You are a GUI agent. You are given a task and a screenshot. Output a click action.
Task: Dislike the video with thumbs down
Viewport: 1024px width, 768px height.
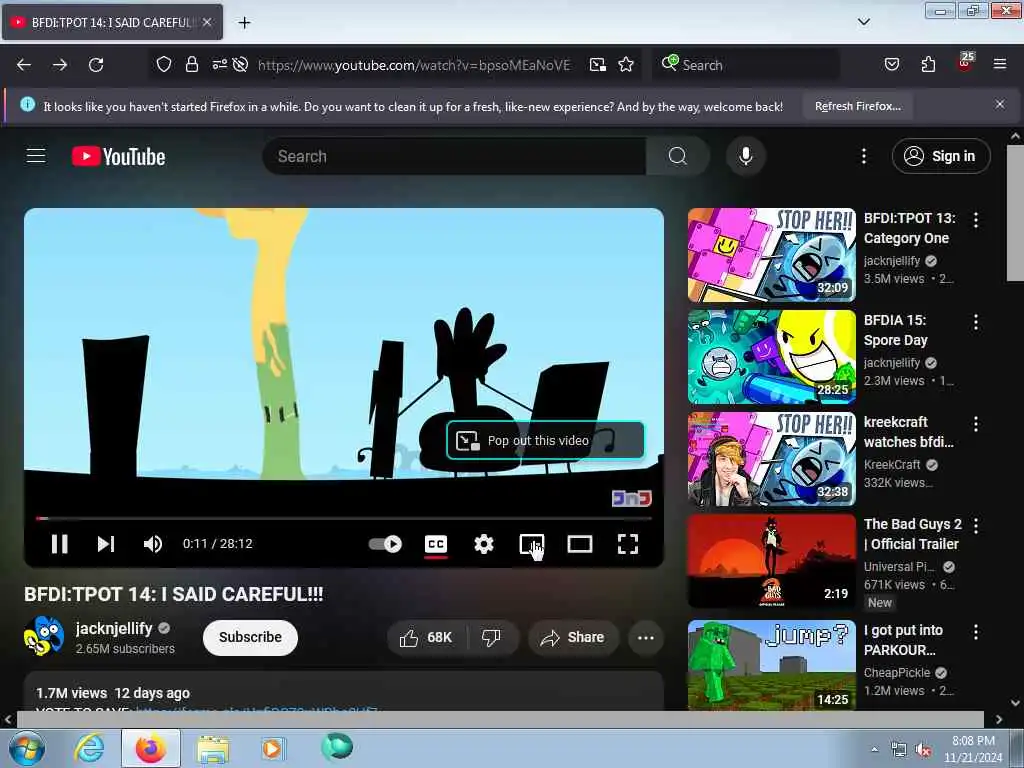tap(491, 637)
